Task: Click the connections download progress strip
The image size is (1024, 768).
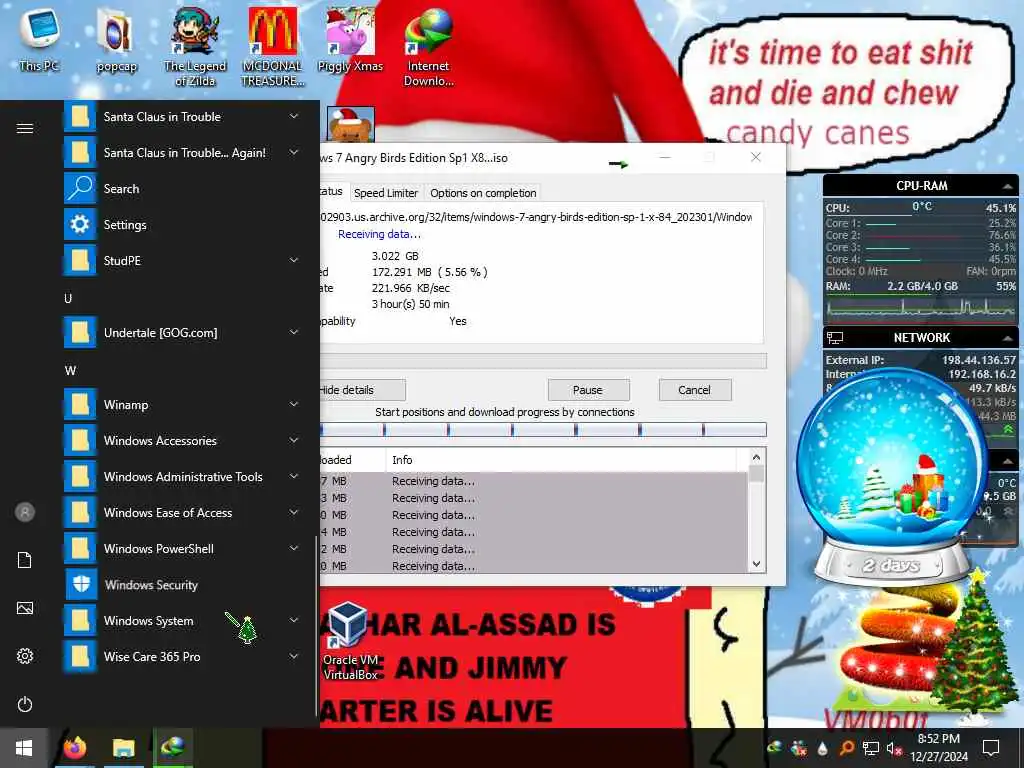Action: coord(543,429)
